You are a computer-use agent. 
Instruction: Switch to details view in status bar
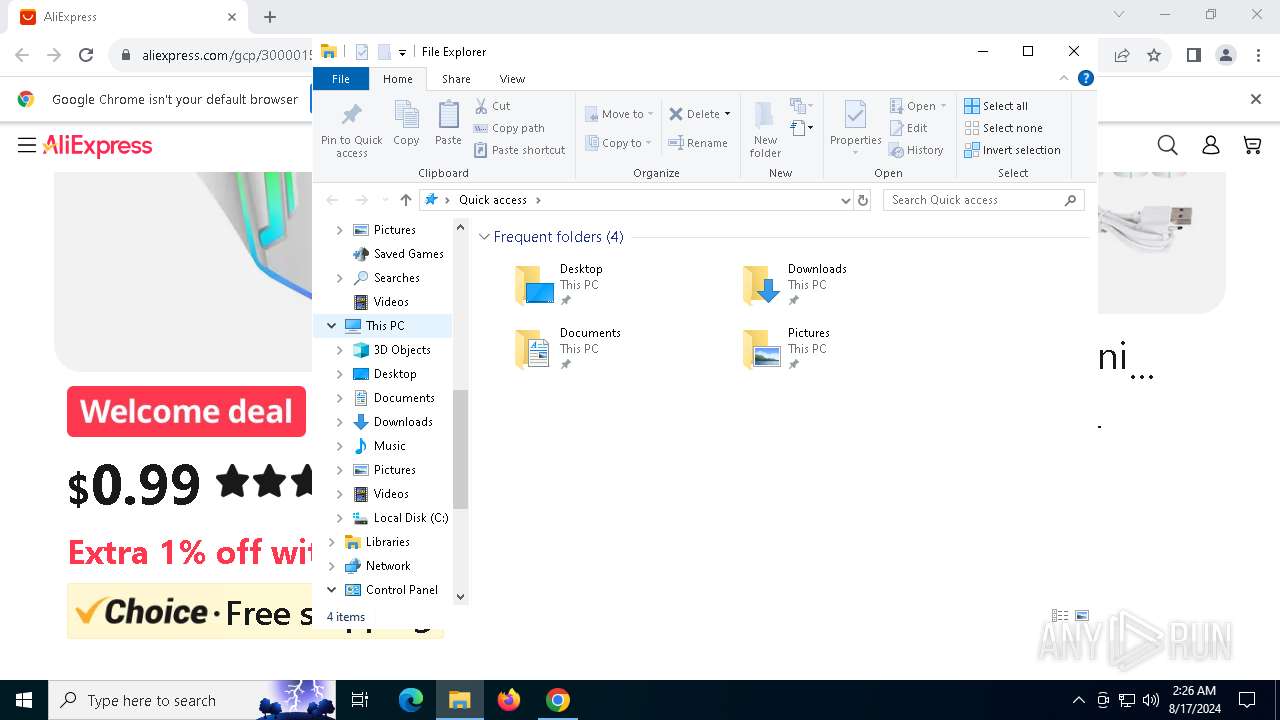[1060, 616]
